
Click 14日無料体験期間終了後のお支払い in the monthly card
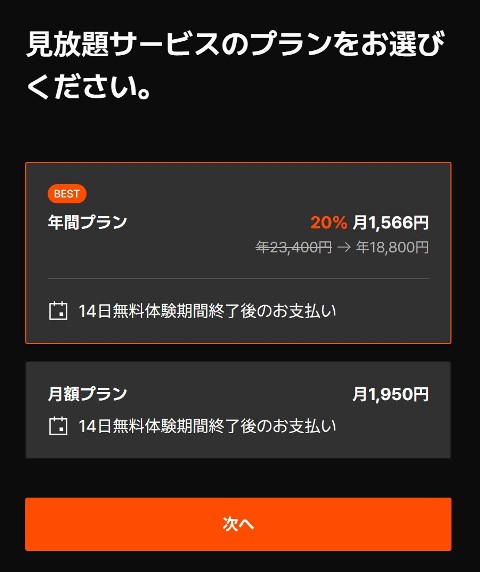coord(207,426)
